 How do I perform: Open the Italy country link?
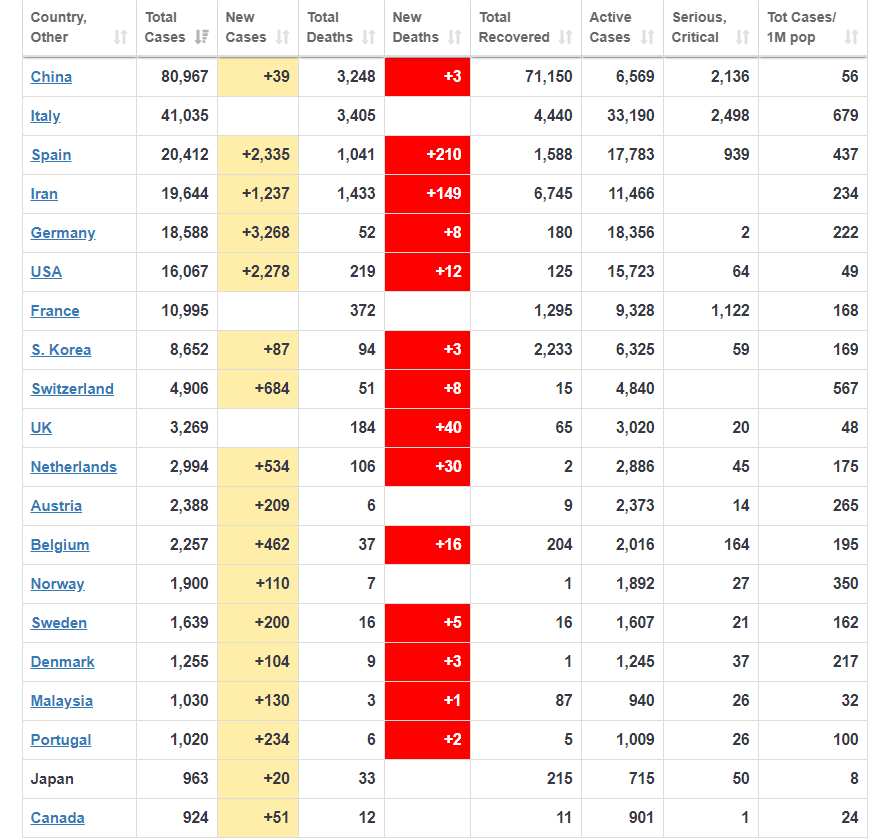pos(46,116)
